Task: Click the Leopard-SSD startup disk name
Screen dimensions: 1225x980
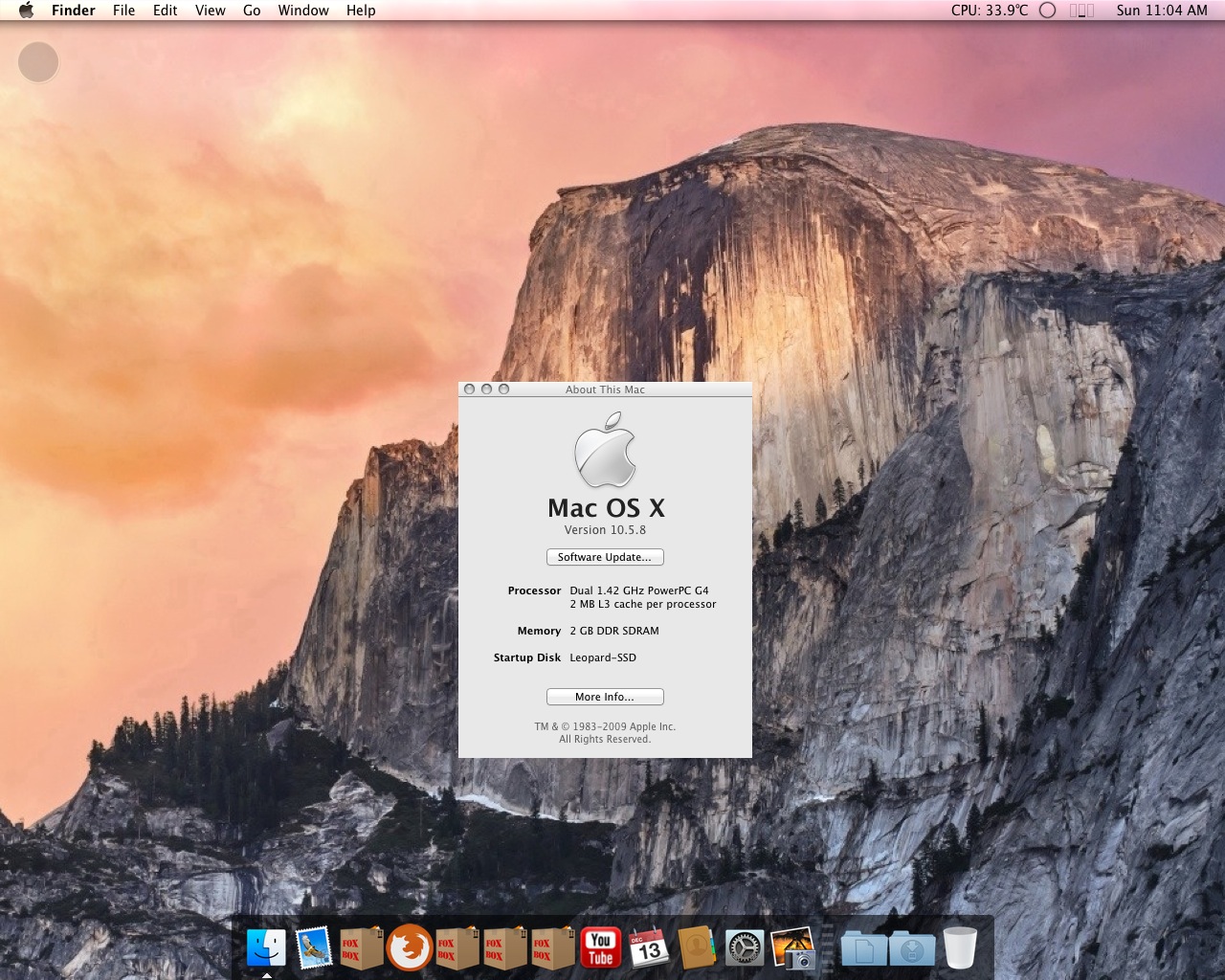Action: [x=603, y=657]
